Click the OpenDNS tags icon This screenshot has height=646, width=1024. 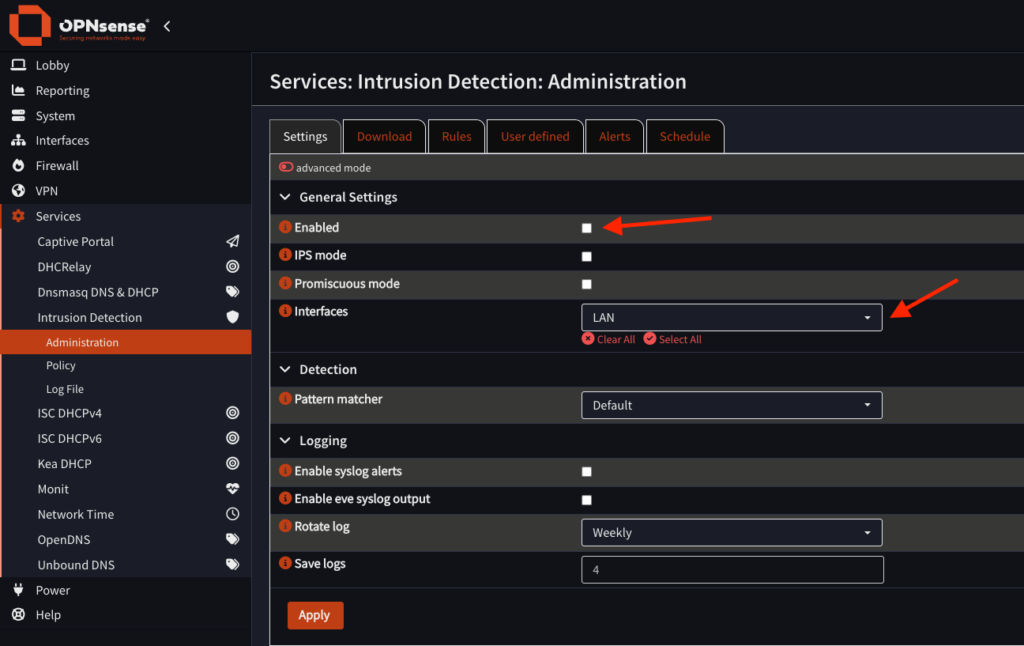[232, 539]
